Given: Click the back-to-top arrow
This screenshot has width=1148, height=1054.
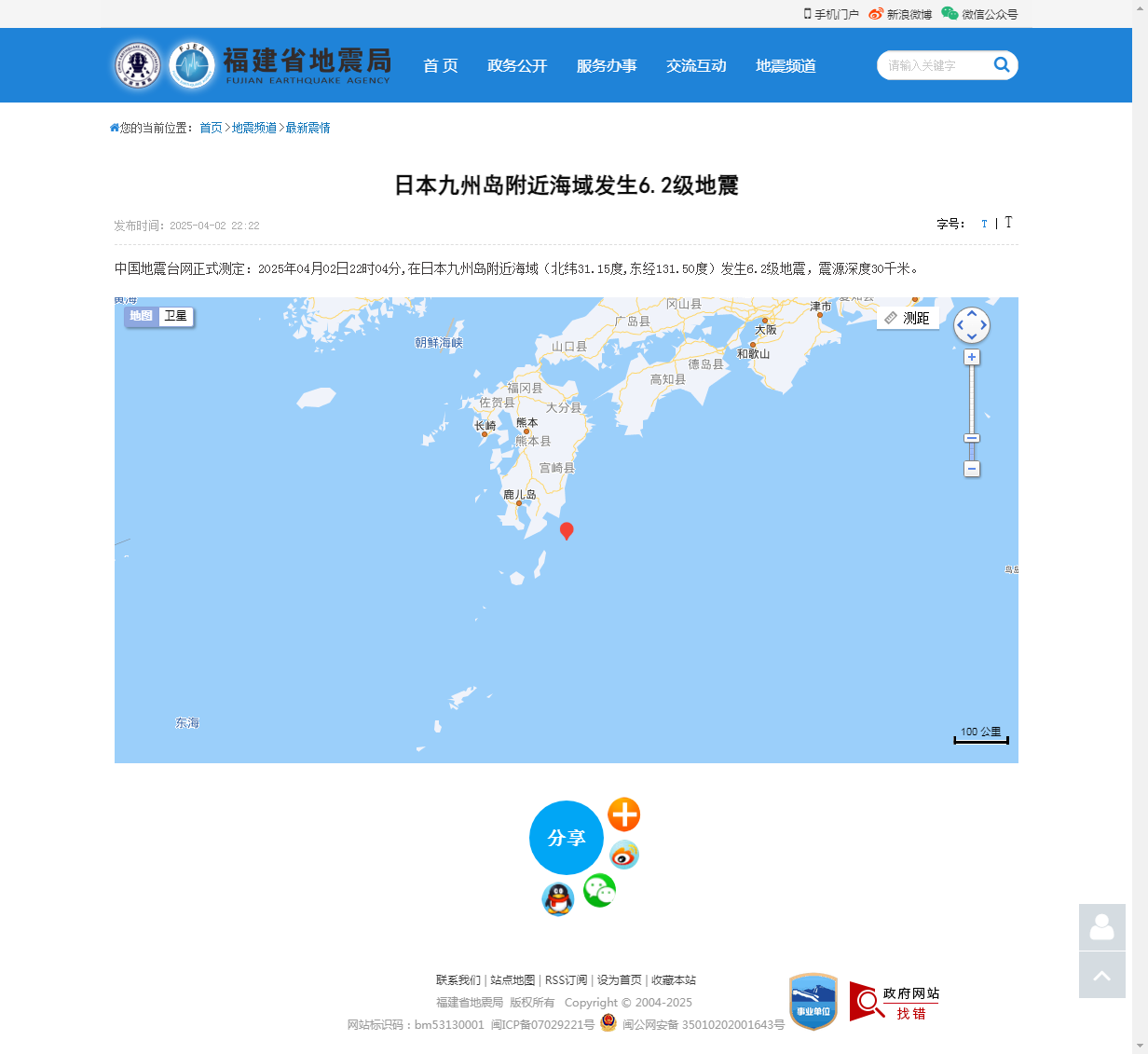Looking at the screenshot, I should 1101,974.
